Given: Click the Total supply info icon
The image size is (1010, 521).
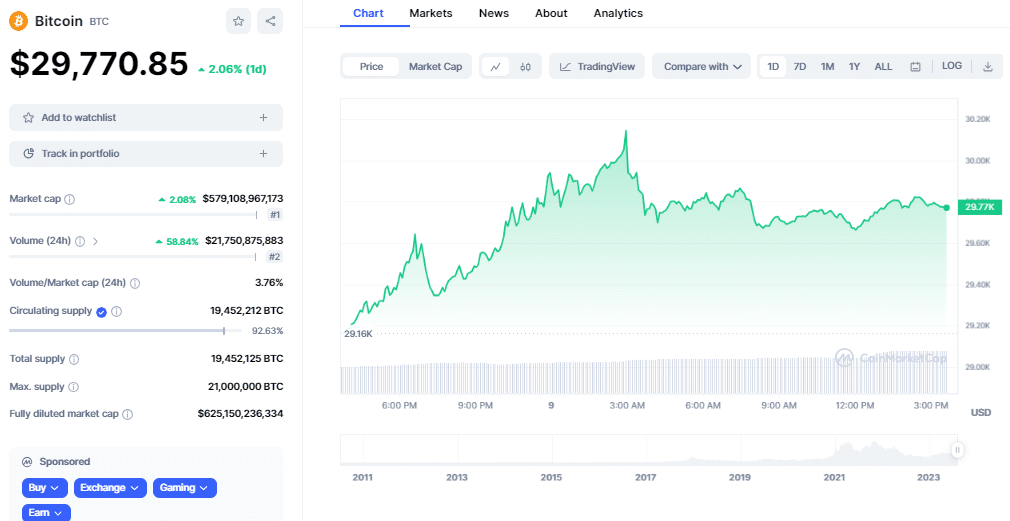Looking at the screenshot, I should (74, 359).
